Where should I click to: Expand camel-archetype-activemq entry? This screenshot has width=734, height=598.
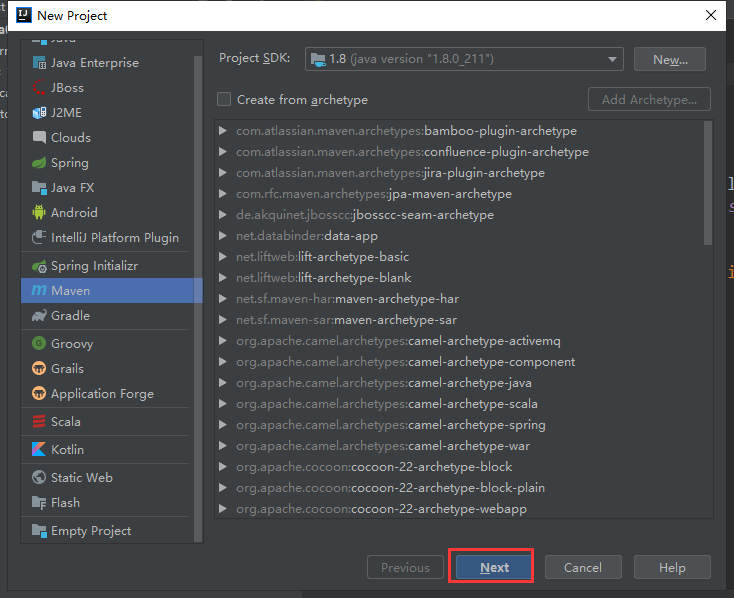223,341
